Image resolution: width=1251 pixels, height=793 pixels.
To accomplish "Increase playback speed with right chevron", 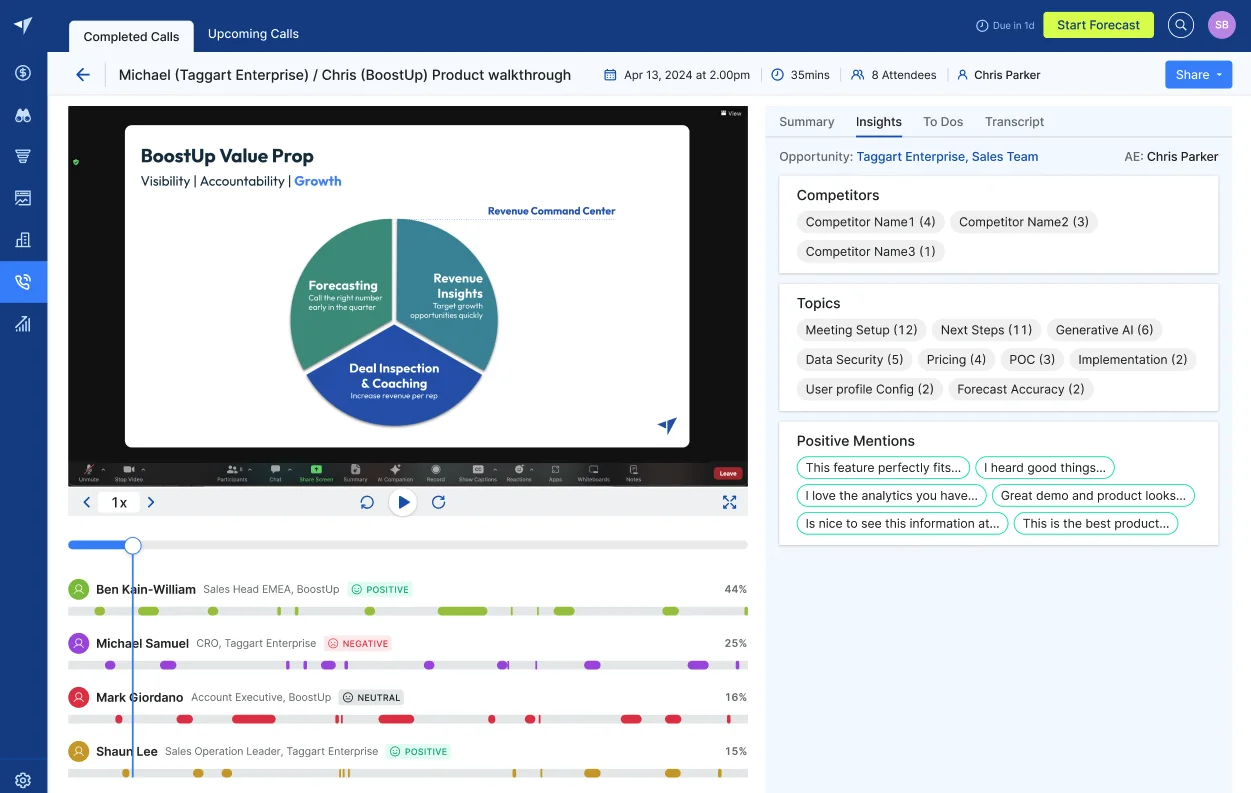I will tap(151, 502).
